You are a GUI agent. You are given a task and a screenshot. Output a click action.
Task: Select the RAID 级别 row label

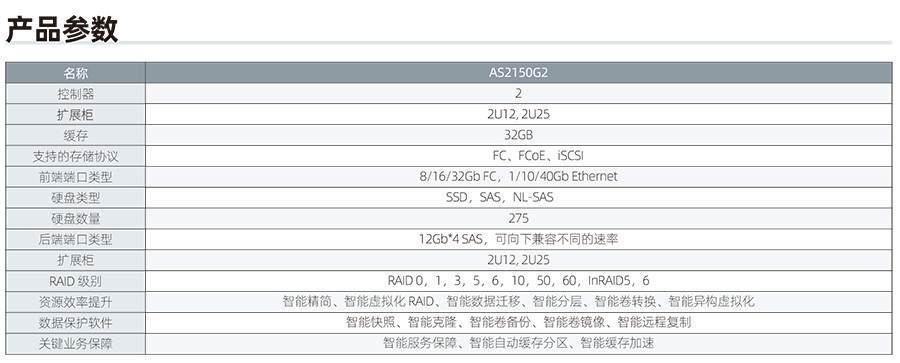(x=75, y=281)
